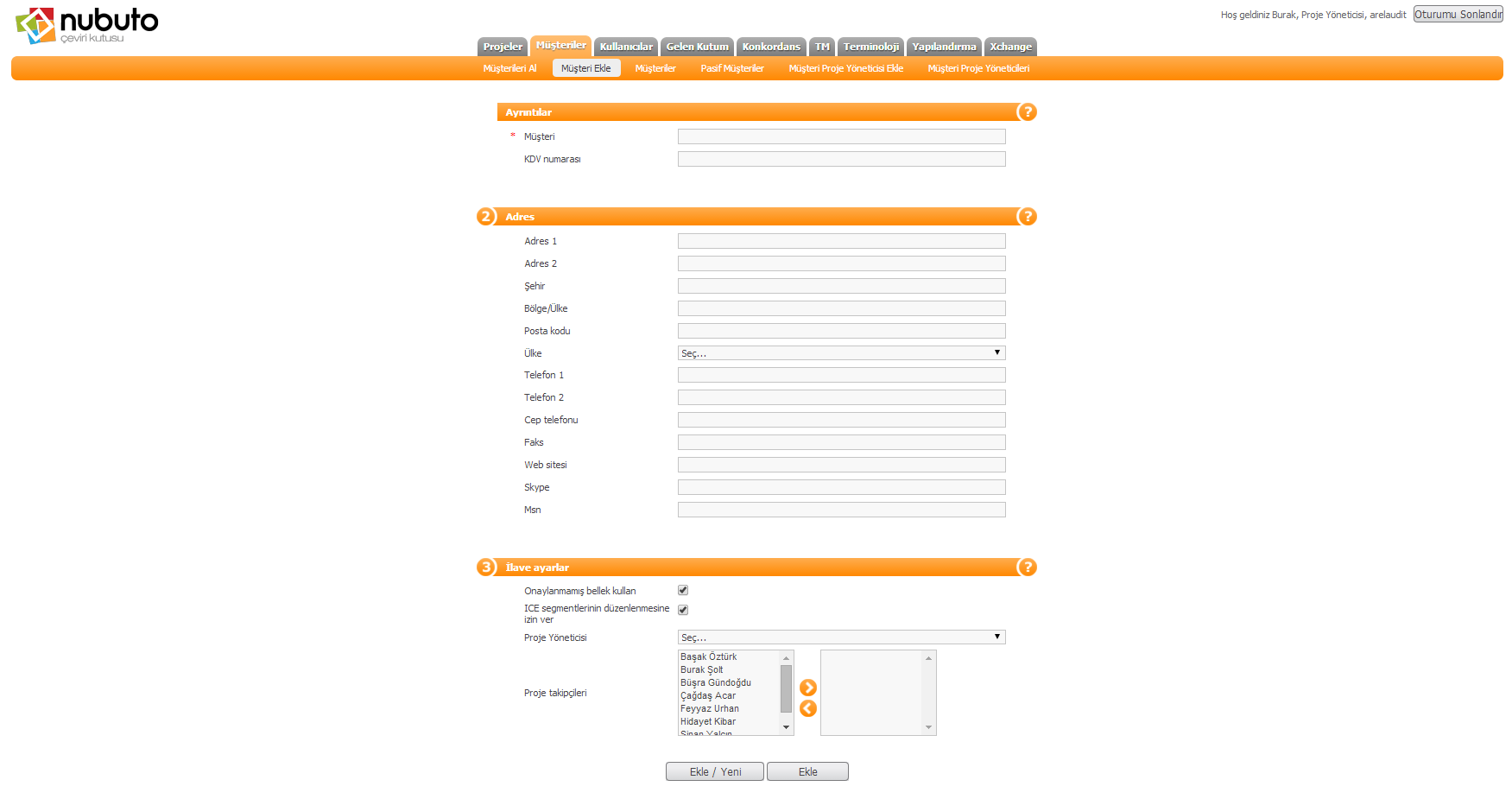Open help for the Ayrıntılar section
The width and height of the screenshot is (1512, 799).
tap(1027, 111)
